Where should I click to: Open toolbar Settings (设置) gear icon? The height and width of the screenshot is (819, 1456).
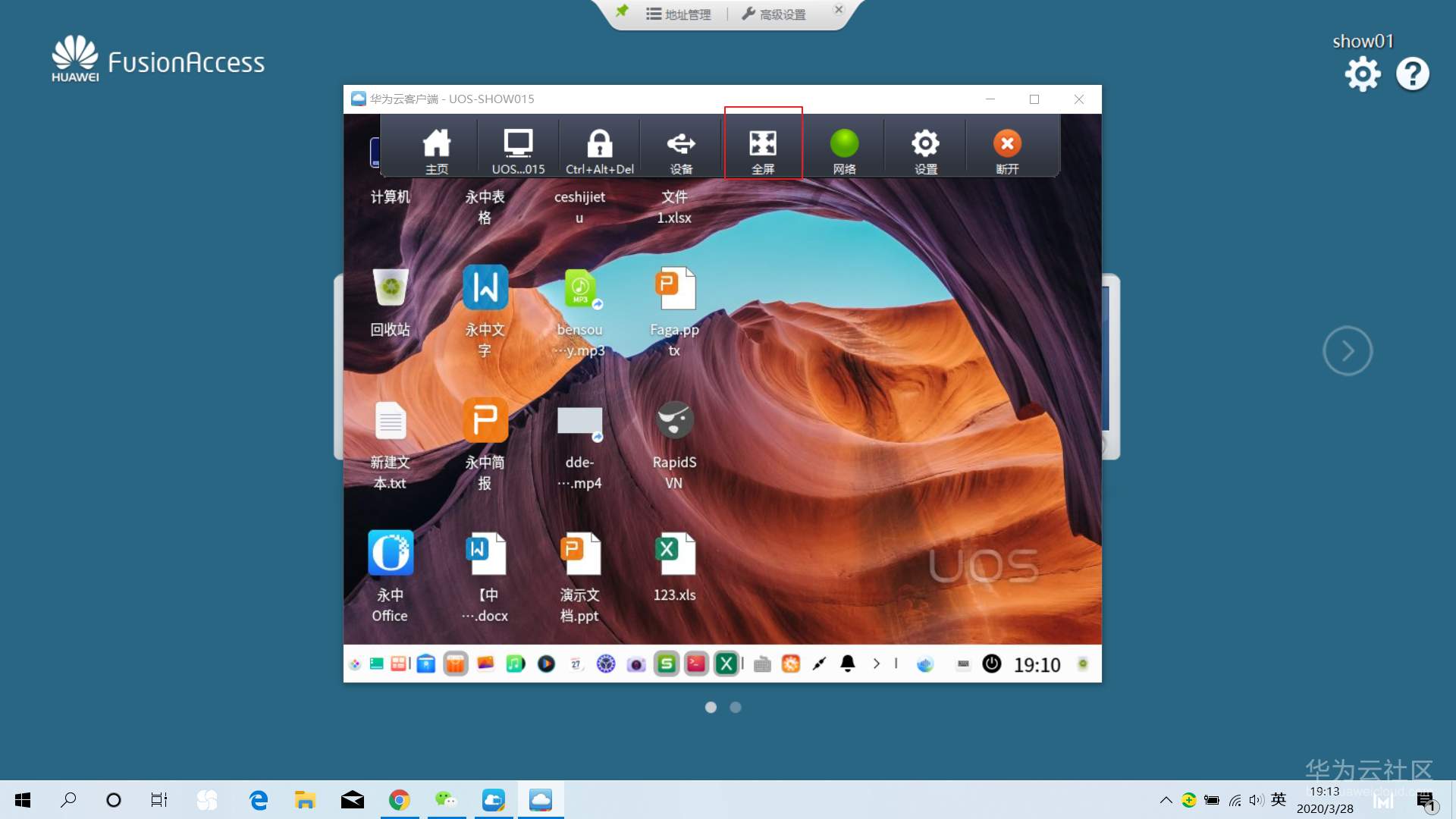pos(925,144)
